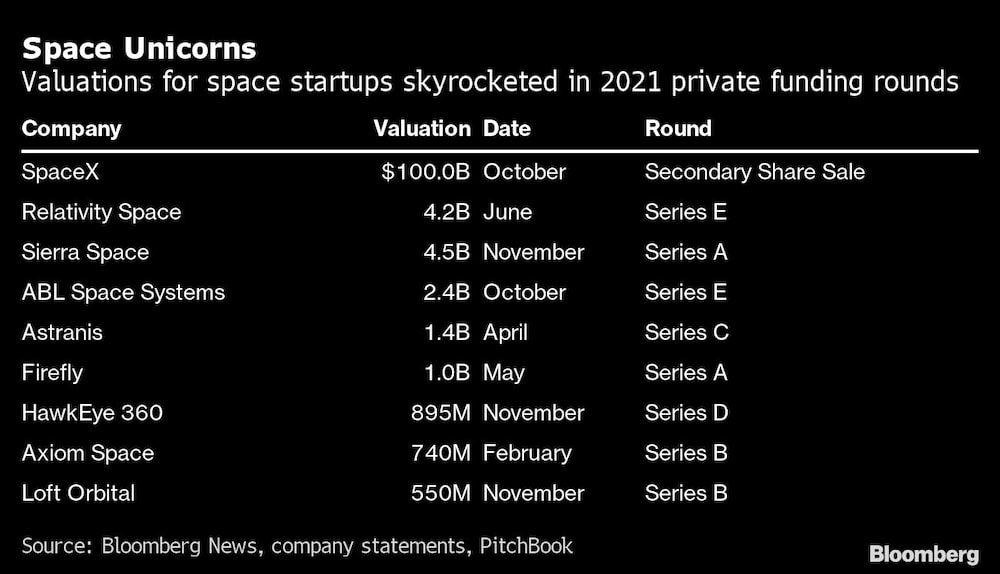Click the Relativity Space row name
Screen dimensions: 1000x574
(x=101, y=212)
